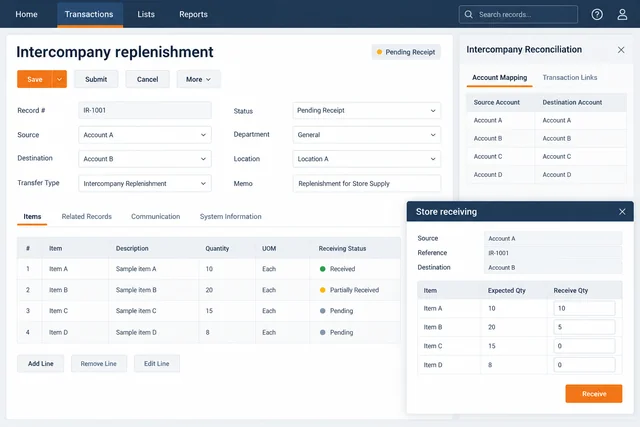The width and height of the screenshot is (640, 427).
Task: Click the Edit Line button
Action: click(157, 363)
